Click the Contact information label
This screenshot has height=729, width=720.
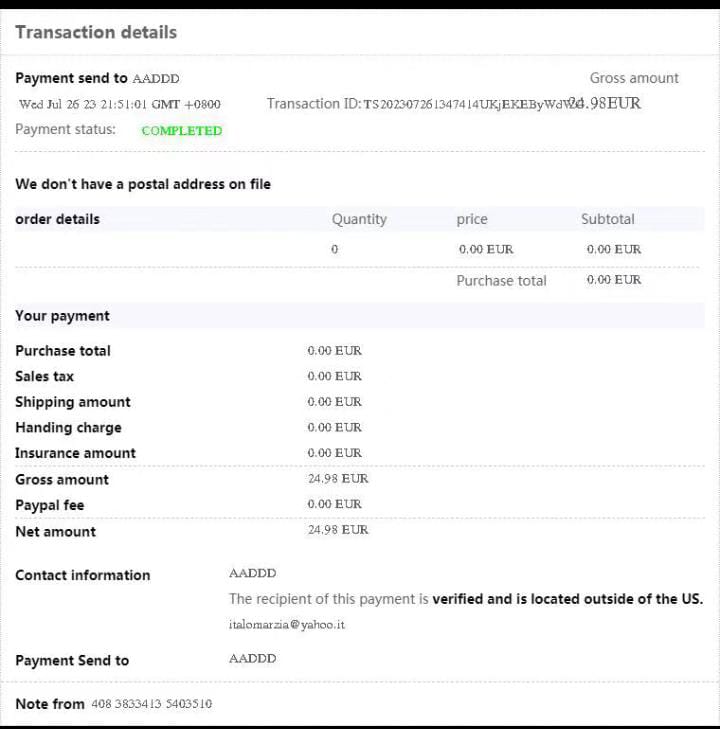82,575
